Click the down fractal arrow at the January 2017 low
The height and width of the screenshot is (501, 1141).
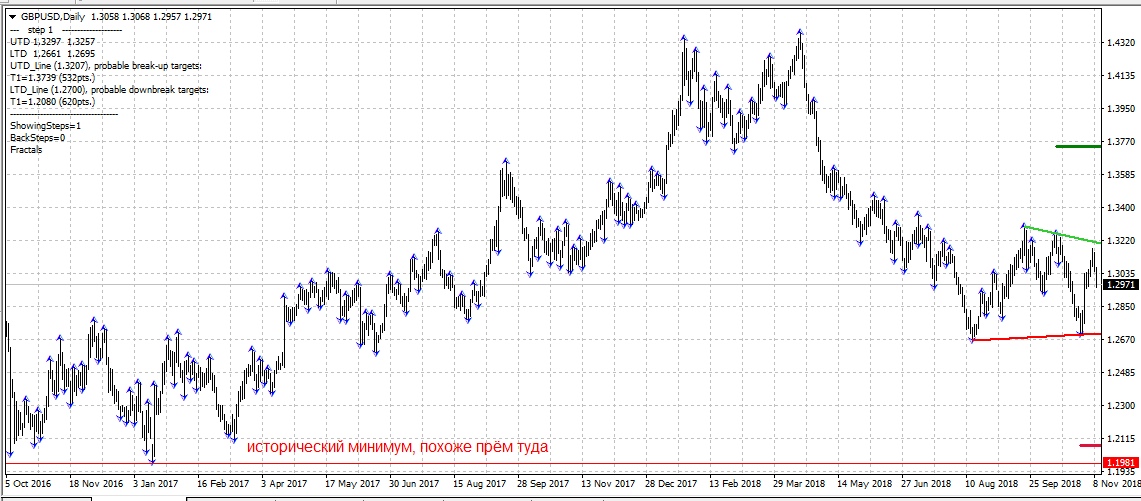point(152,460)
